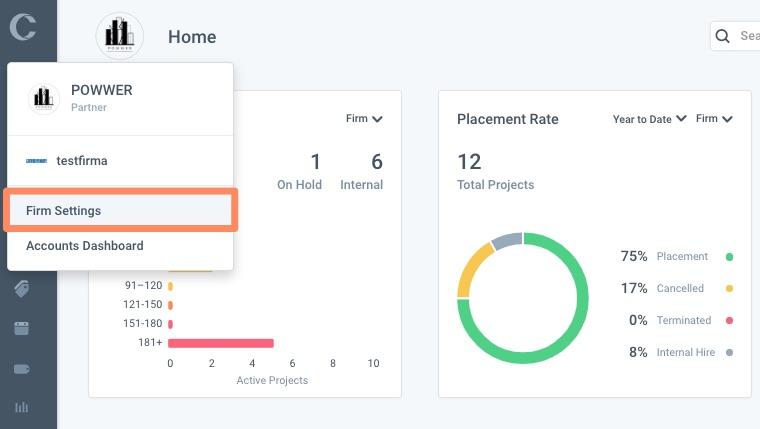
Task: Select Firm Settings from the menu
Action: (x=120, y=210)
